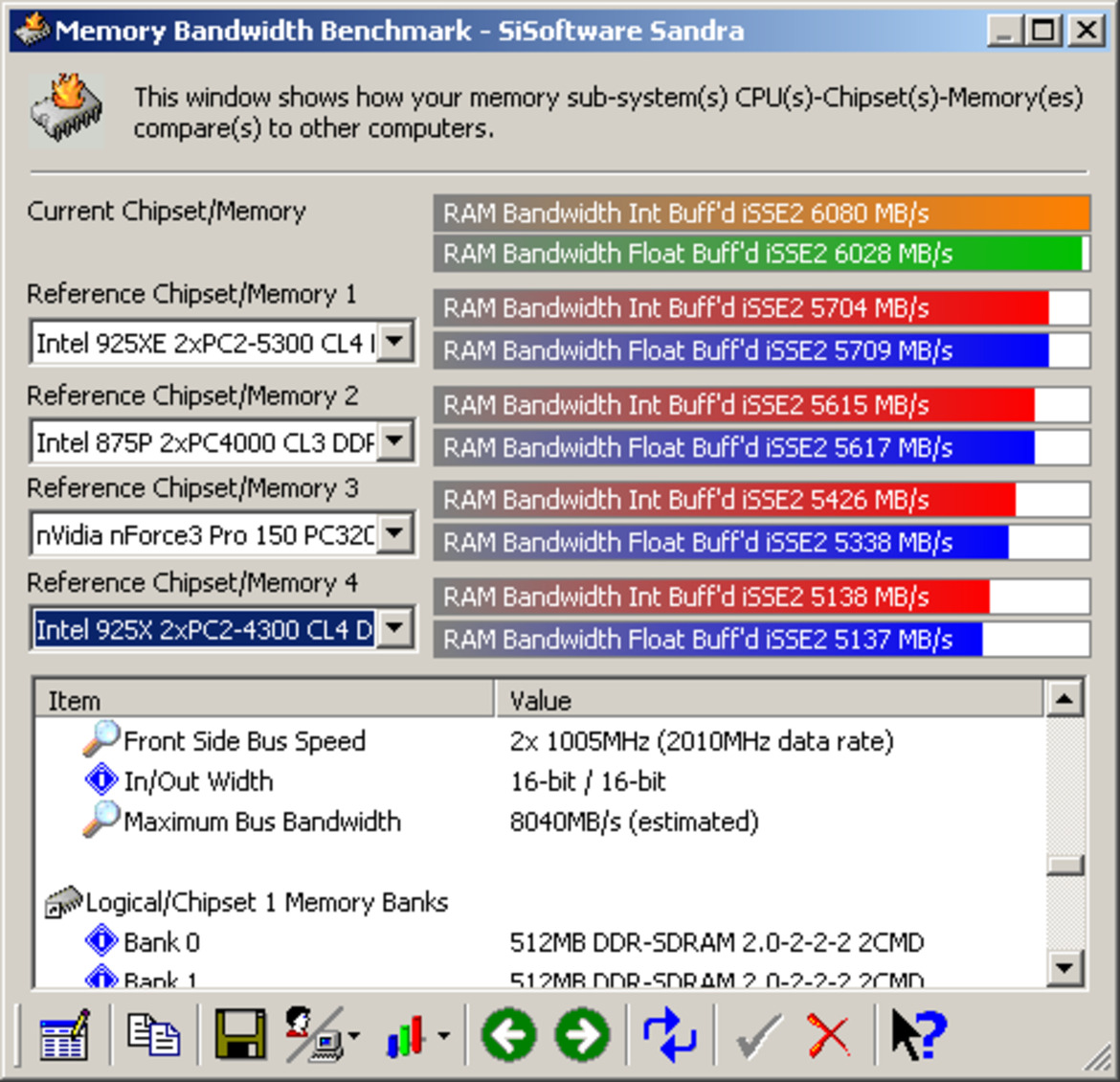Click info icon beside In/Out Width
The height and width of the screenshot is (1082, 1120).
point(101,779)
